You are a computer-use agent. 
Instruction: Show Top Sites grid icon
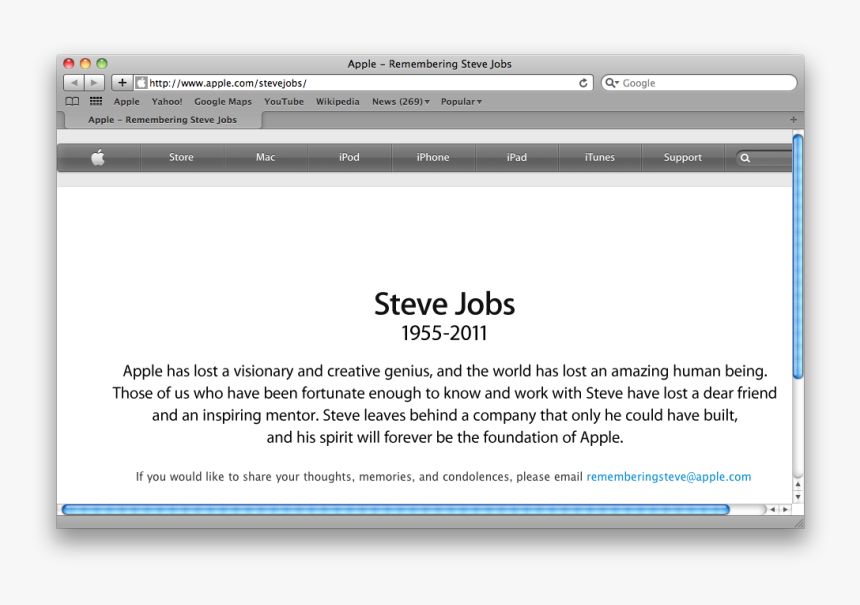tap(96, 101)
